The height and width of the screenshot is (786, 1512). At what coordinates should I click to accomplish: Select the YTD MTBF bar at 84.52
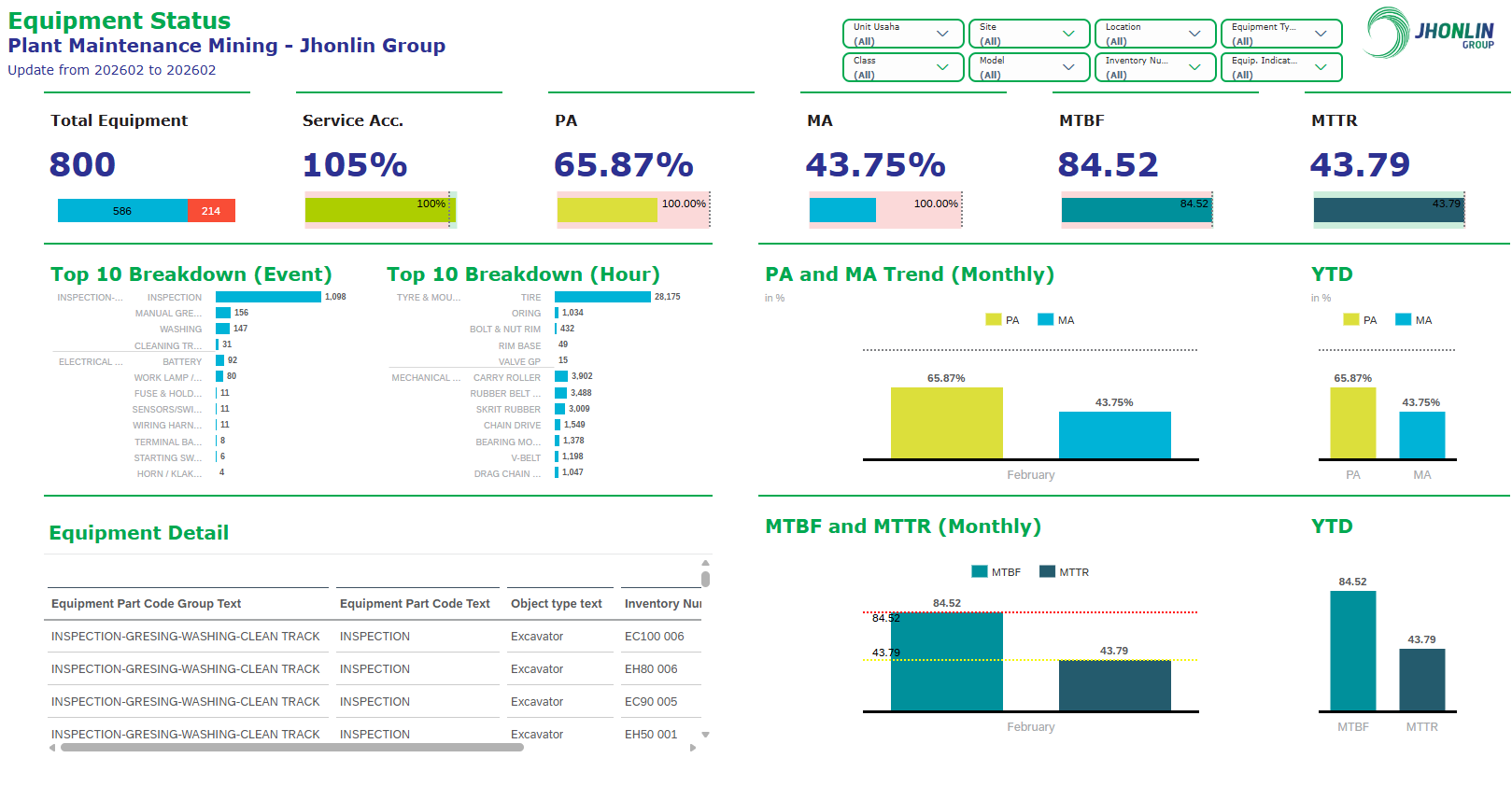1353,651
